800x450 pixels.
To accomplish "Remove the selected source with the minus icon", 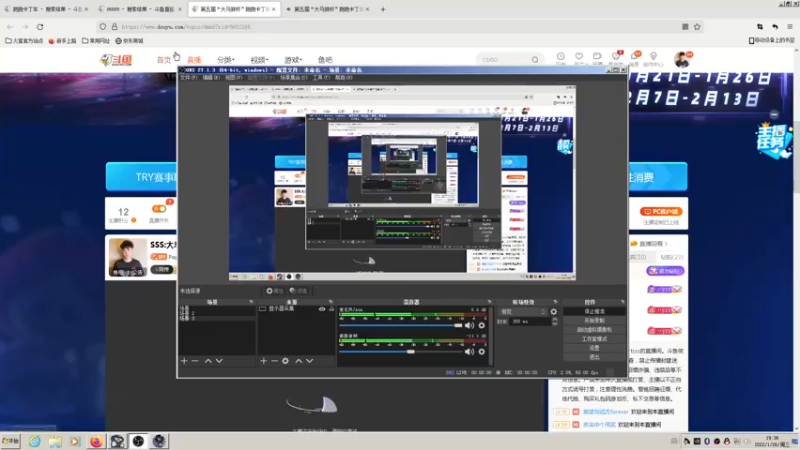I will [274, 361].
